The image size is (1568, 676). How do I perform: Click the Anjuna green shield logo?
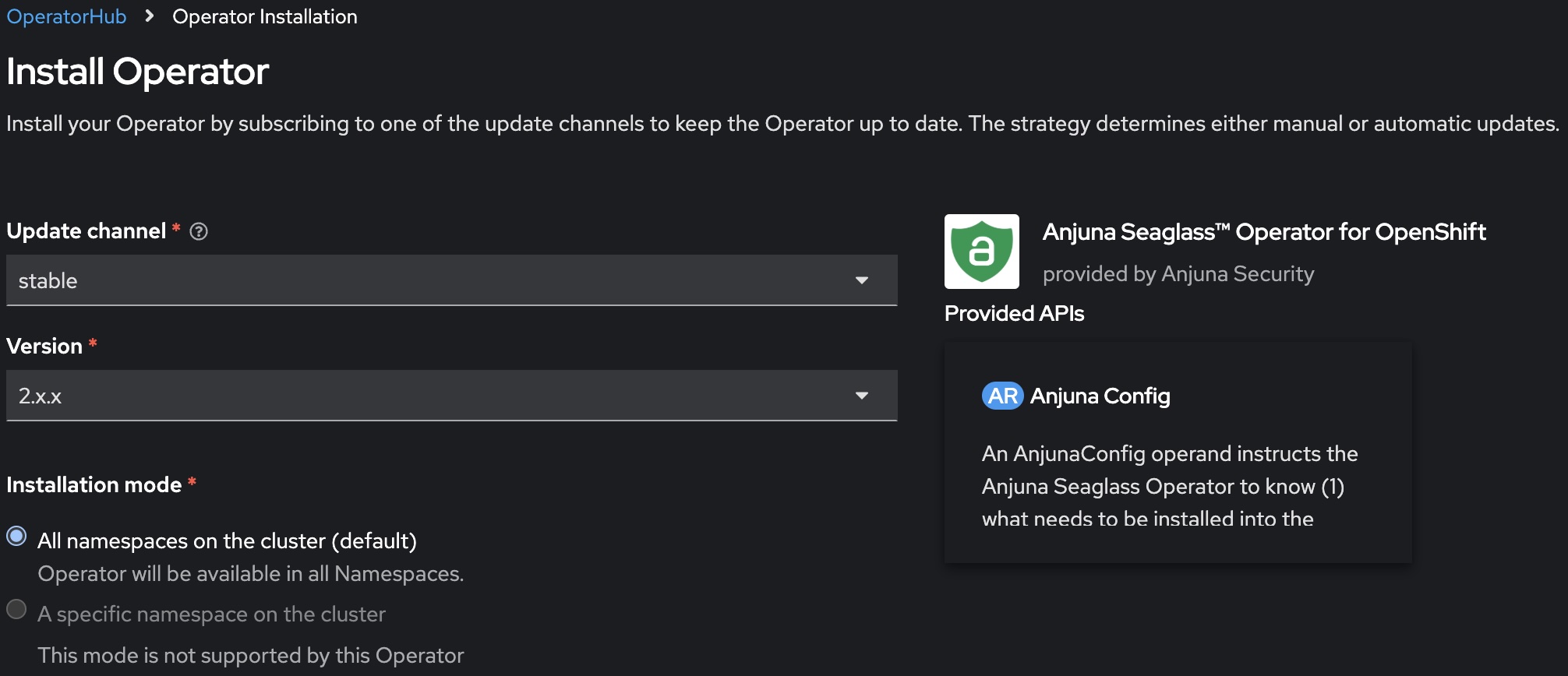(981, 252)
